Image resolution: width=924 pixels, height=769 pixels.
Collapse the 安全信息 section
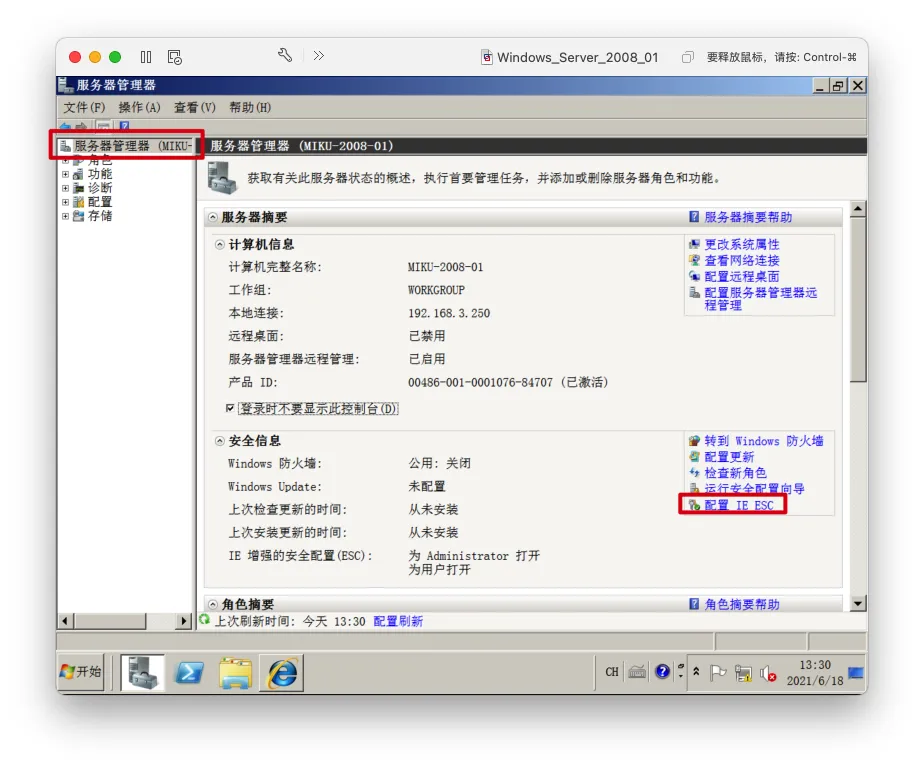pos(220,441)
